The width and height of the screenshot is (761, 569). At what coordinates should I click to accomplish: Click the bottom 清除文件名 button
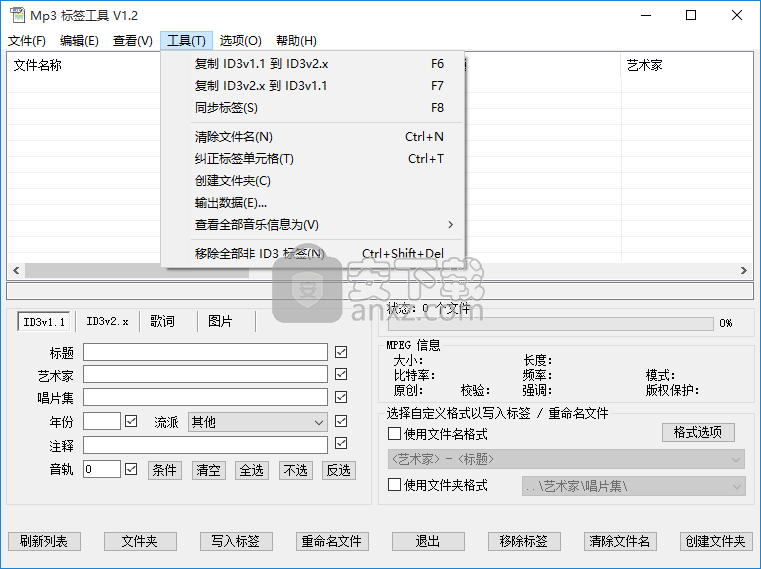(620, 541)
